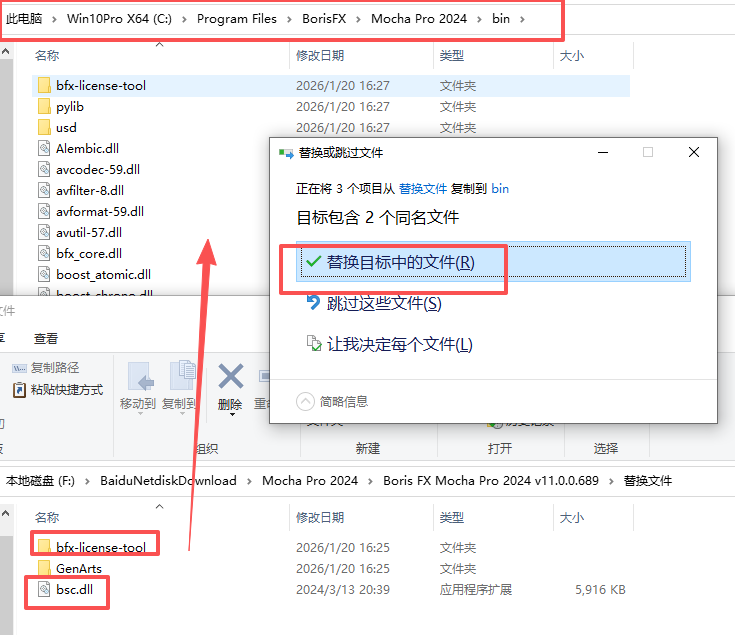Expand the chevron after Program Files breadcrumb
This screenshot has height=635, width=735.
pyautogui.click(x=289, y=19)
